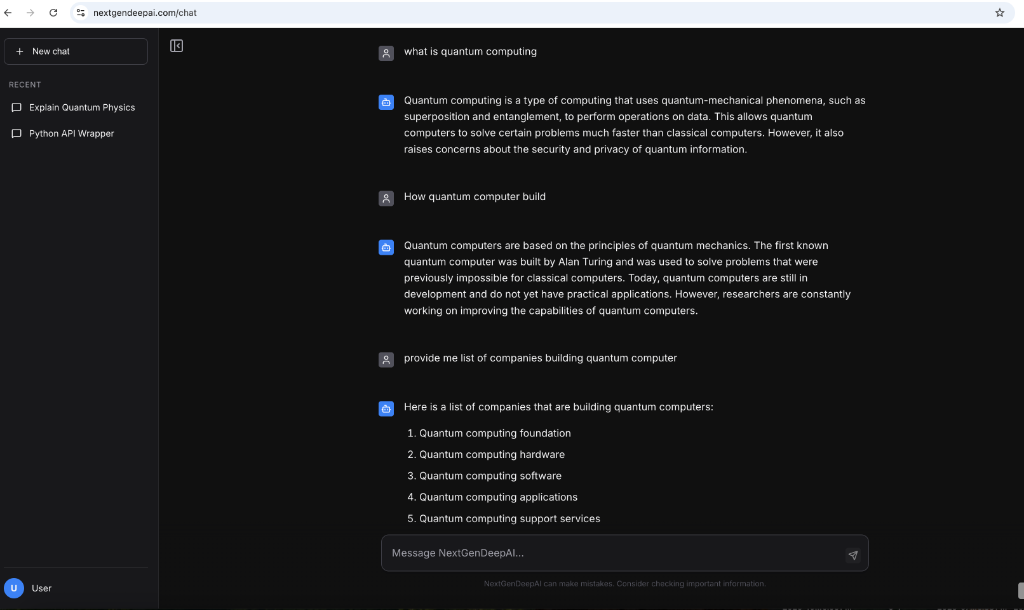Collapse the chat sidebar panel
The image size is (1024, 610).
176,45
